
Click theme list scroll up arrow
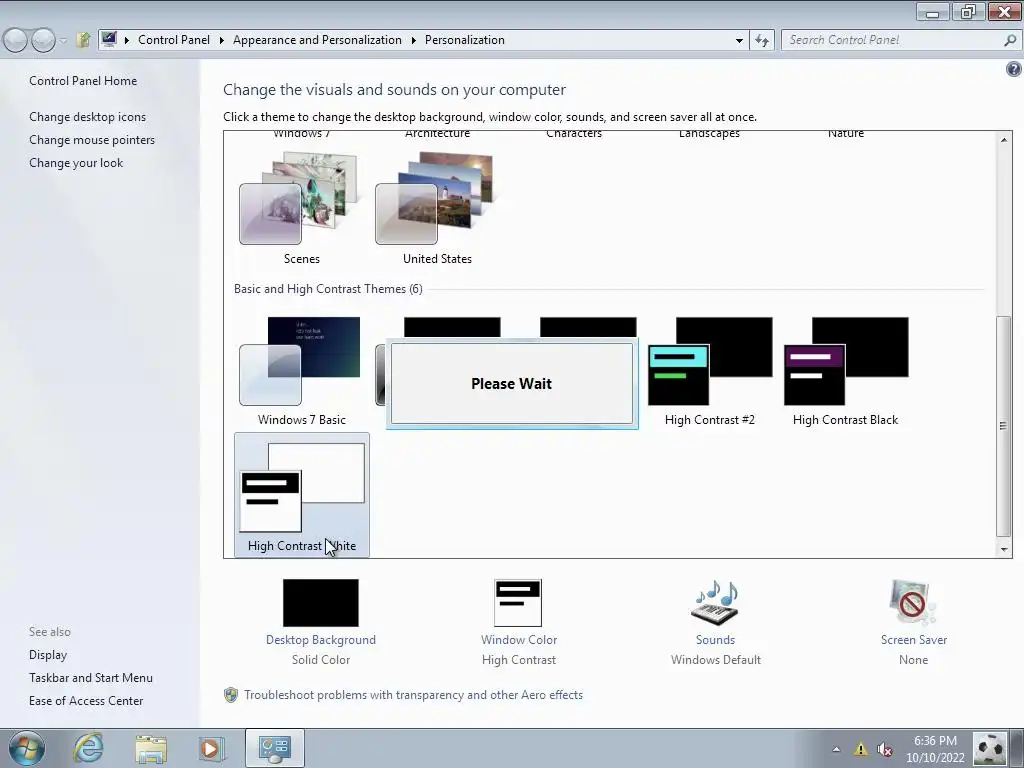[1004, 139]
